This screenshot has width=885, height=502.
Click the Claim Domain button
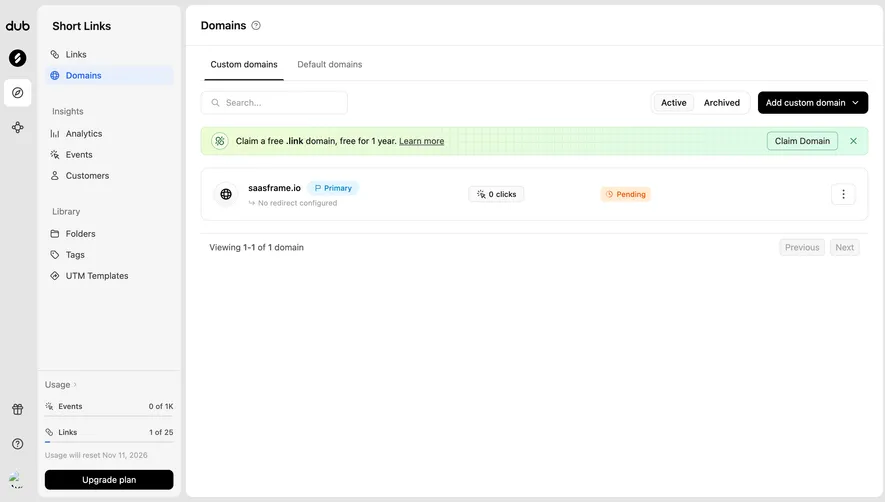coord(802,141)
